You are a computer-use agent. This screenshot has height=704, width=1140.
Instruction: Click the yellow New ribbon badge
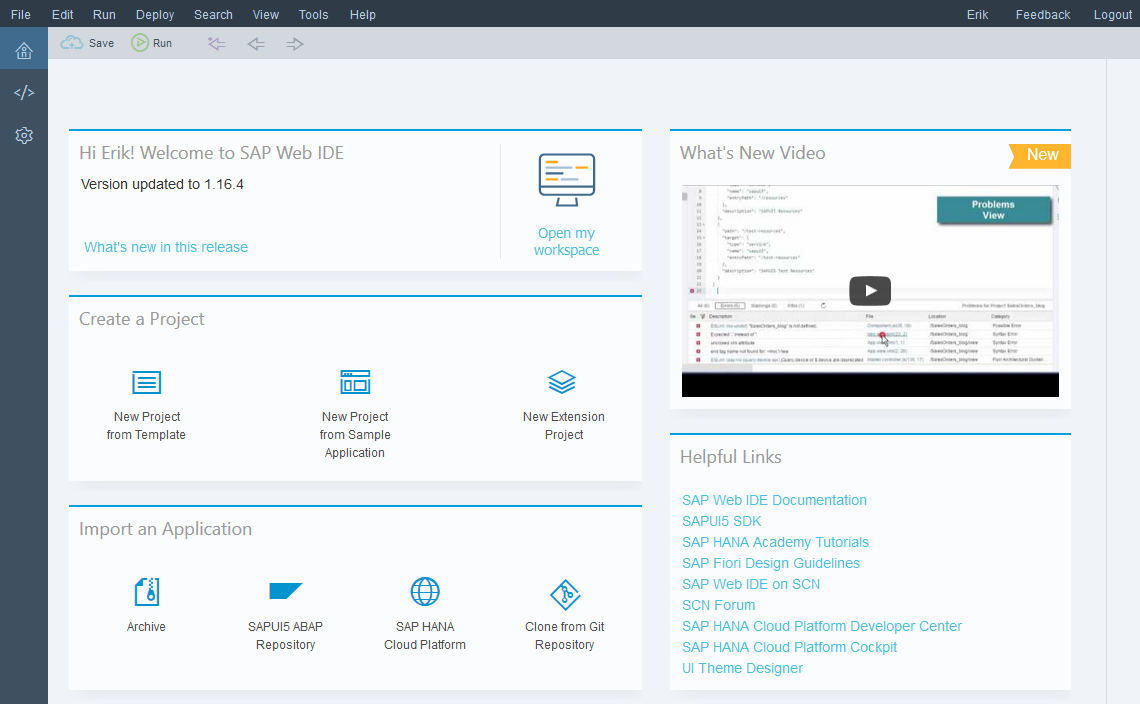tap(1040, 155)
